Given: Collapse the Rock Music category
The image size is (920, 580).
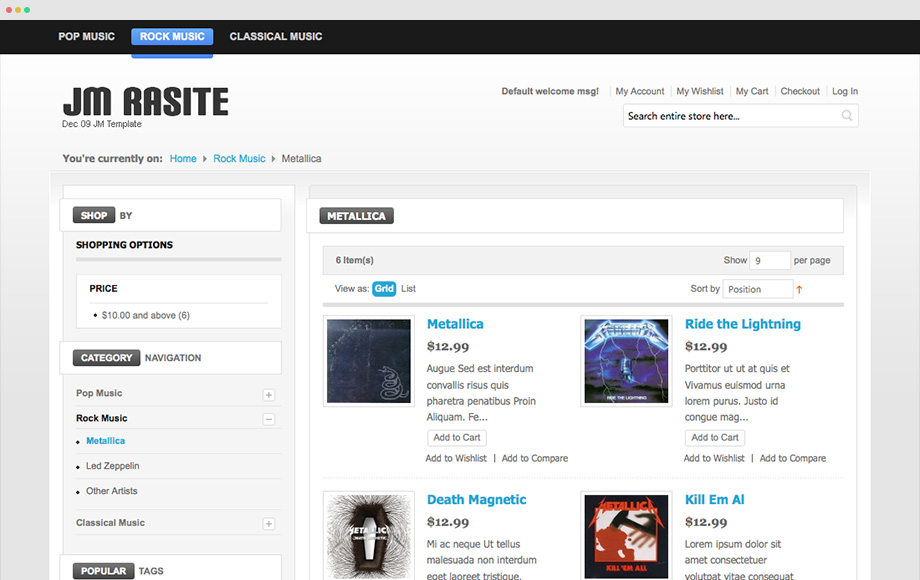Looking at the screenshot, I should click(269, 419).
